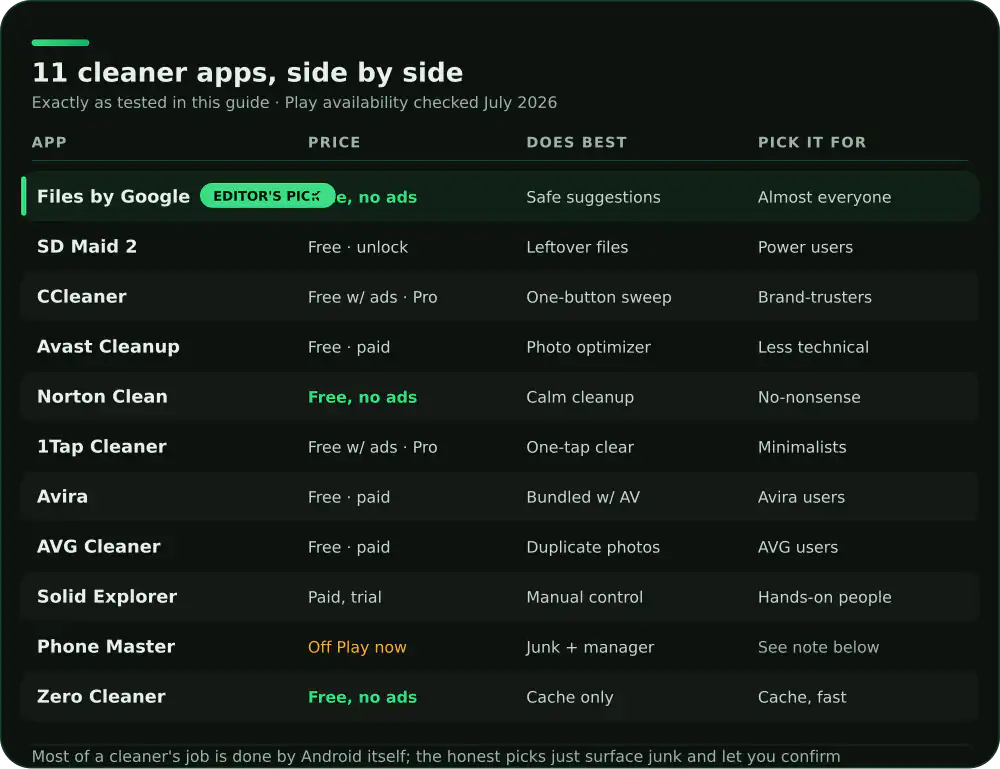Image resolution: width=1000 pixels, height=769 pixels.
Task: Click the 'Manual control' cell
Action: pos(585,597)
